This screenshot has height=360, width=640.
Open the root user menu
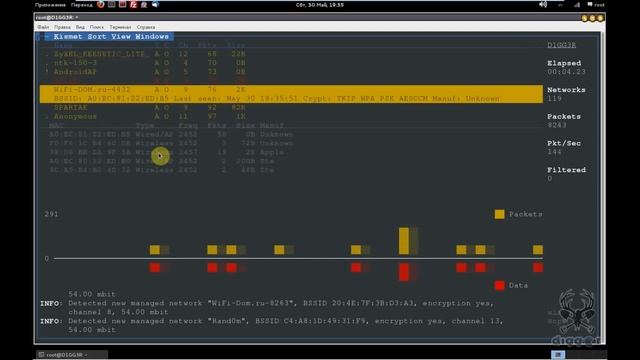pos(596,5)
